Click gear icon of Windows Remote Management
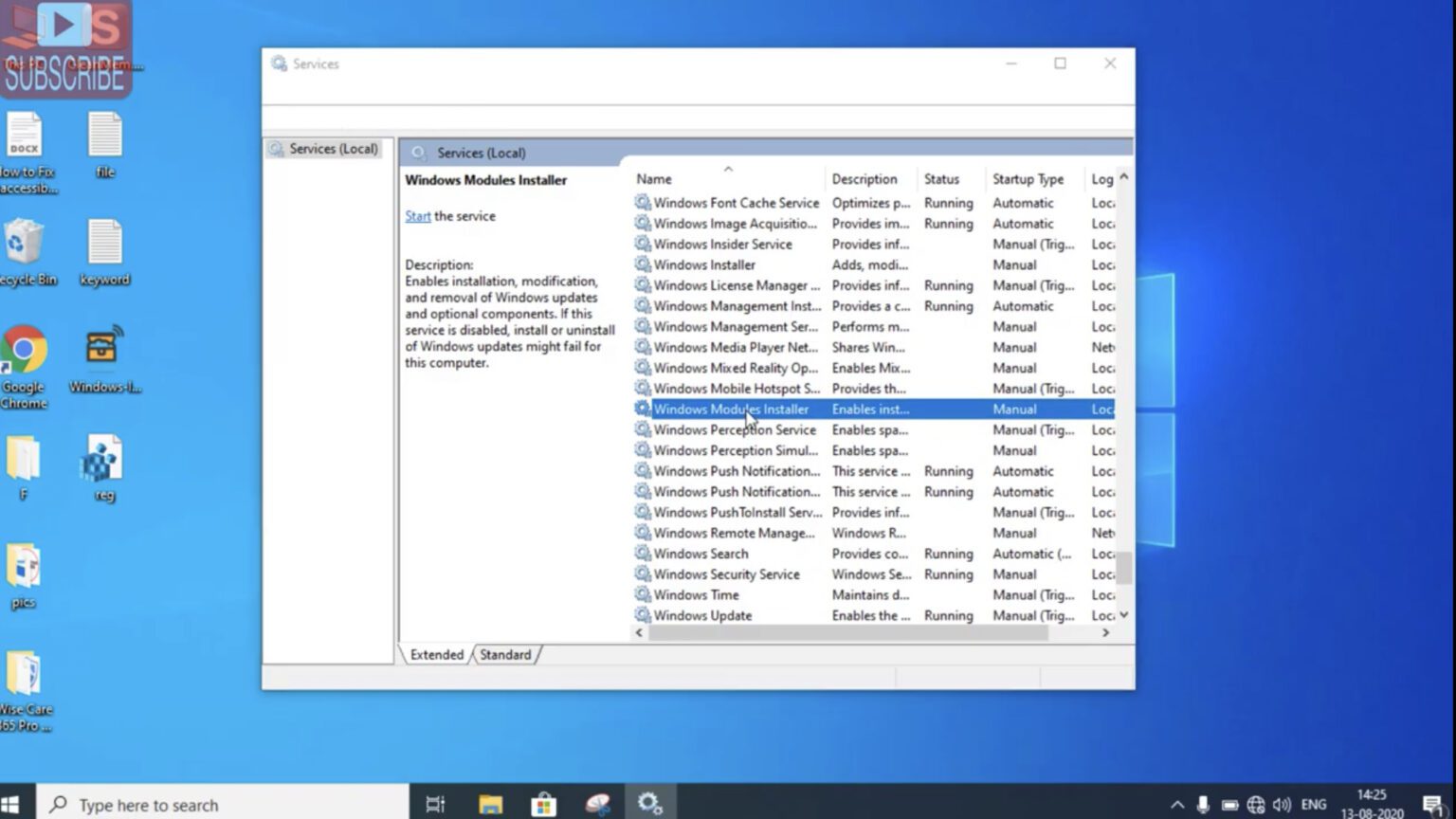This screenshot has height=819, width=1456. click(x=643, y=534)
